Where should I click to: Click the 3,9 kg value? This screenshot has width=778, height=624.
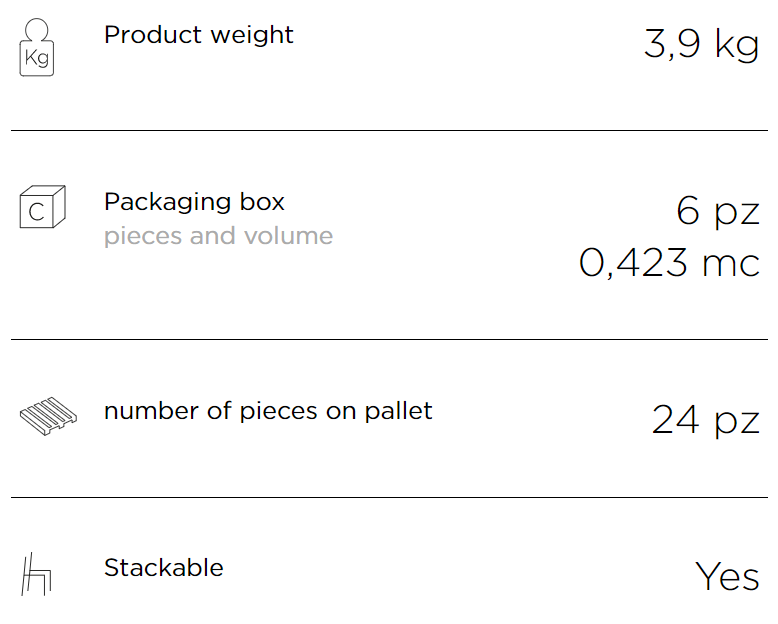pos(702,44)
